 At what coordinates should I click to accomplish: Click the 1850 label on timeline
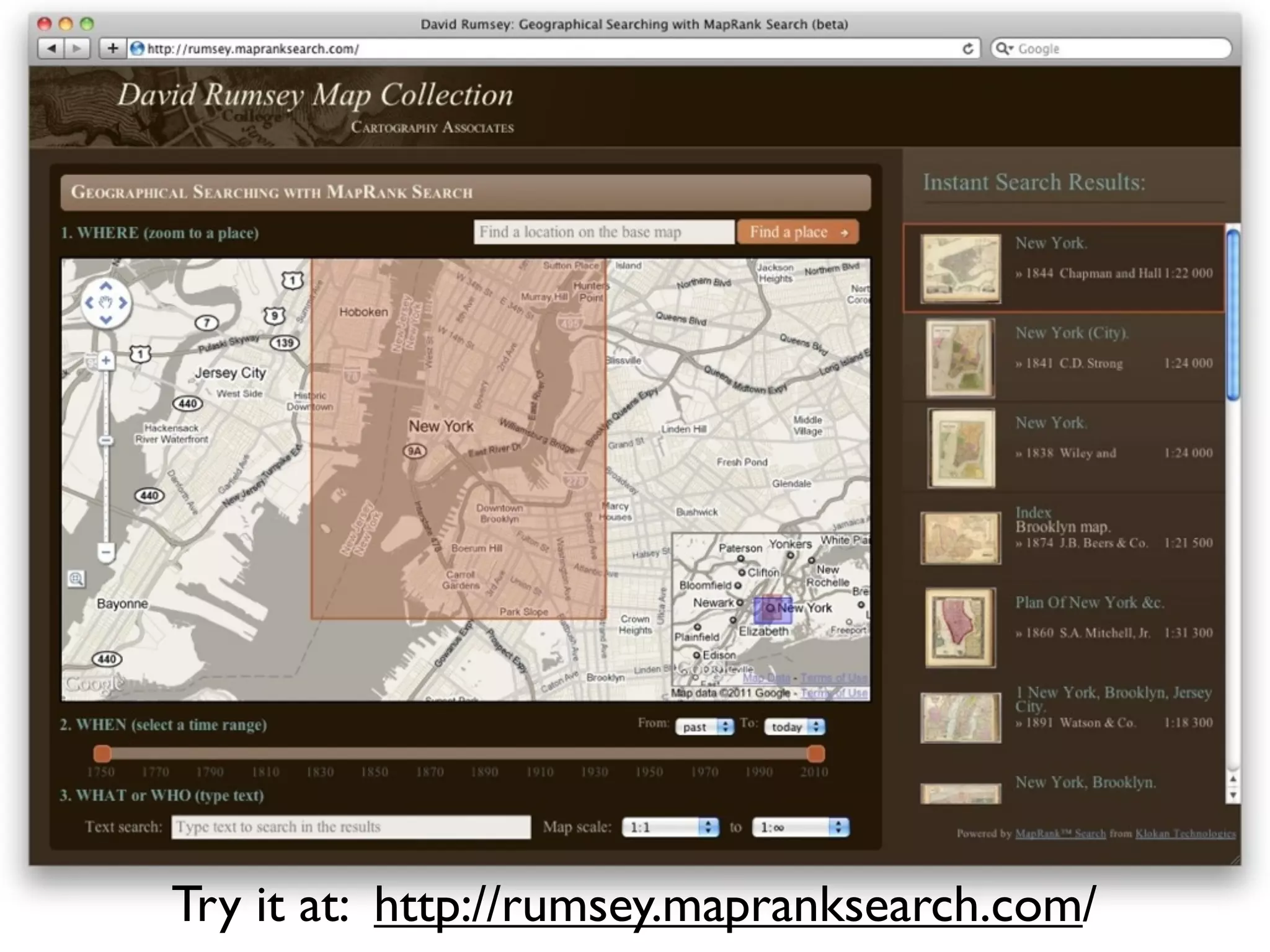click(x=375, y=772)
